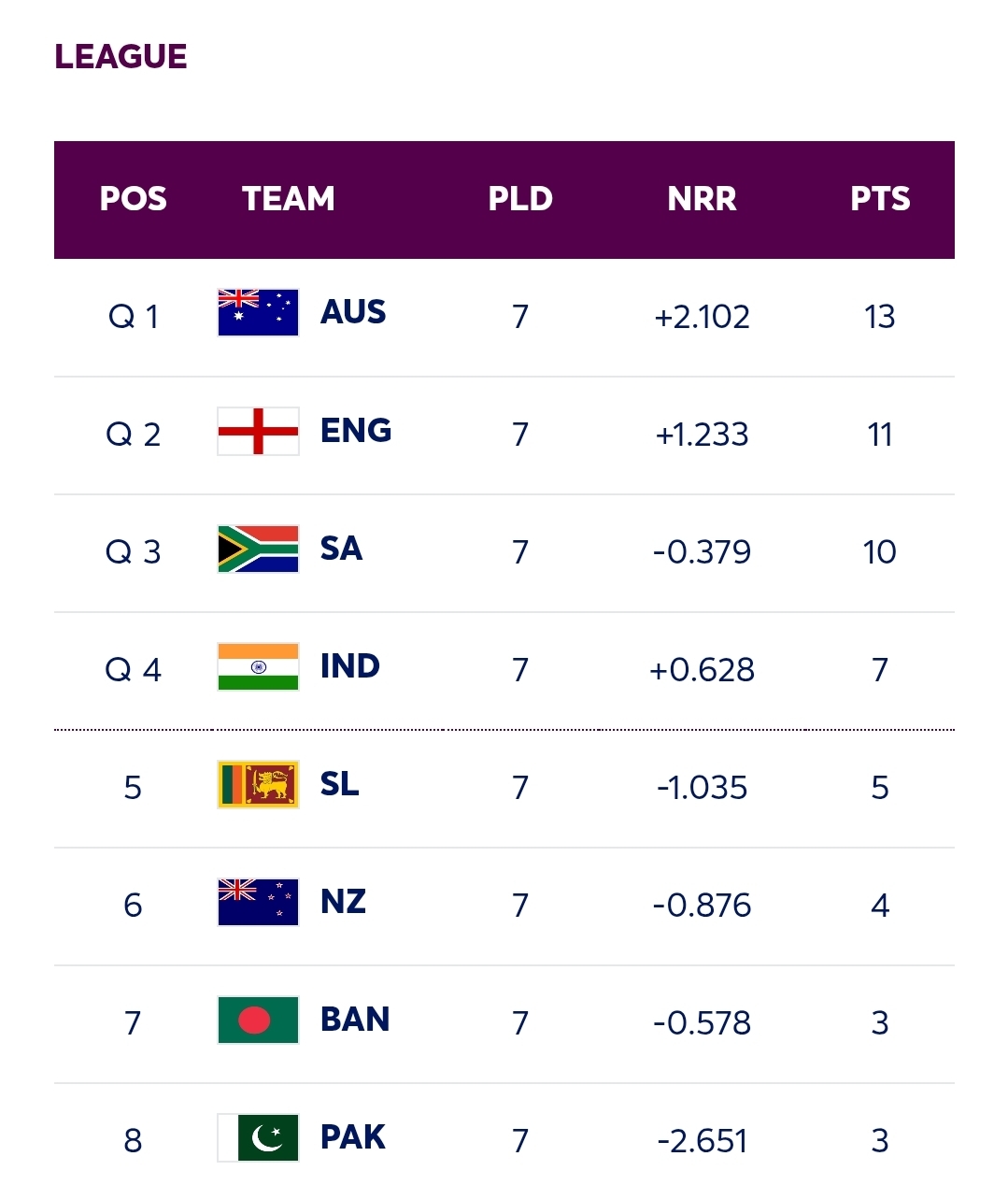The image size is (1008, 1199).
Task: Click the Bangladesh flag icon
Action: tap(258, 1020)
